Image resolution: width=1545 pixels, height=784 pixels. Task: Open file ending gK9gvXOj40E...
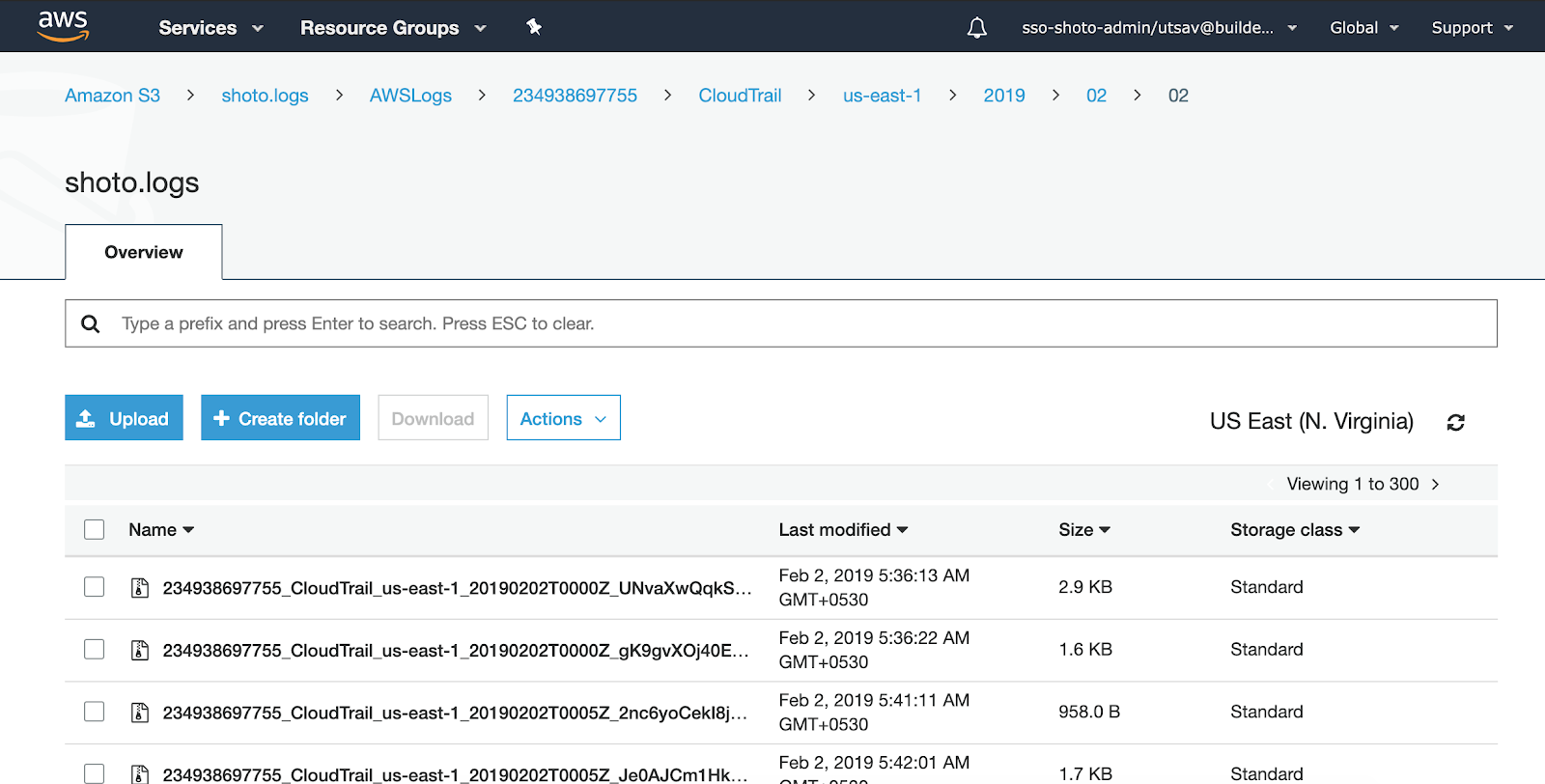pos(456,651)
